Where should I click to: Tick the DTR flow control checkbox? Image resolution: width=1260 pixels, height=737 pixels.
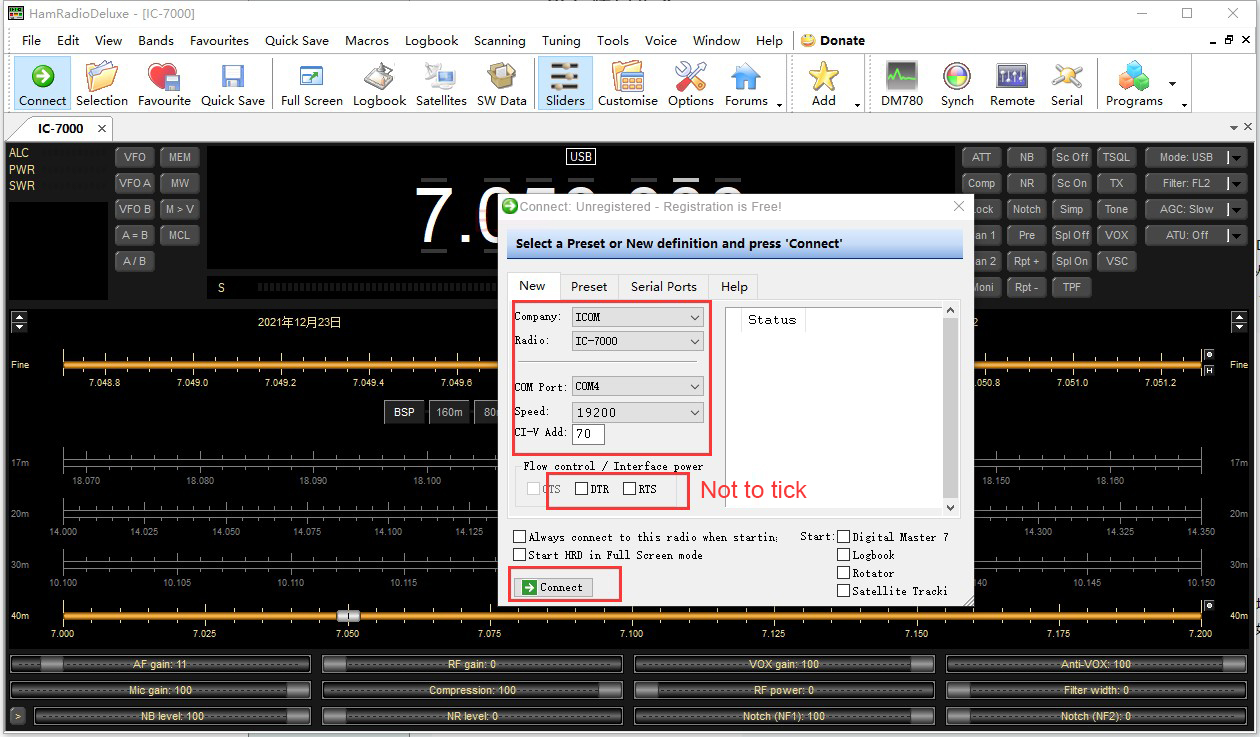[x=582, y=489]
